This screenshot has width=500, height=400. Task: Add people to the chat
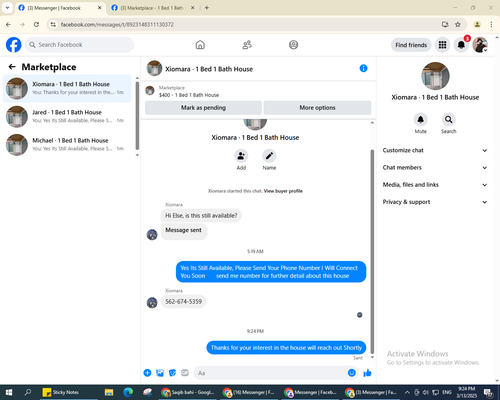(241, 156)
